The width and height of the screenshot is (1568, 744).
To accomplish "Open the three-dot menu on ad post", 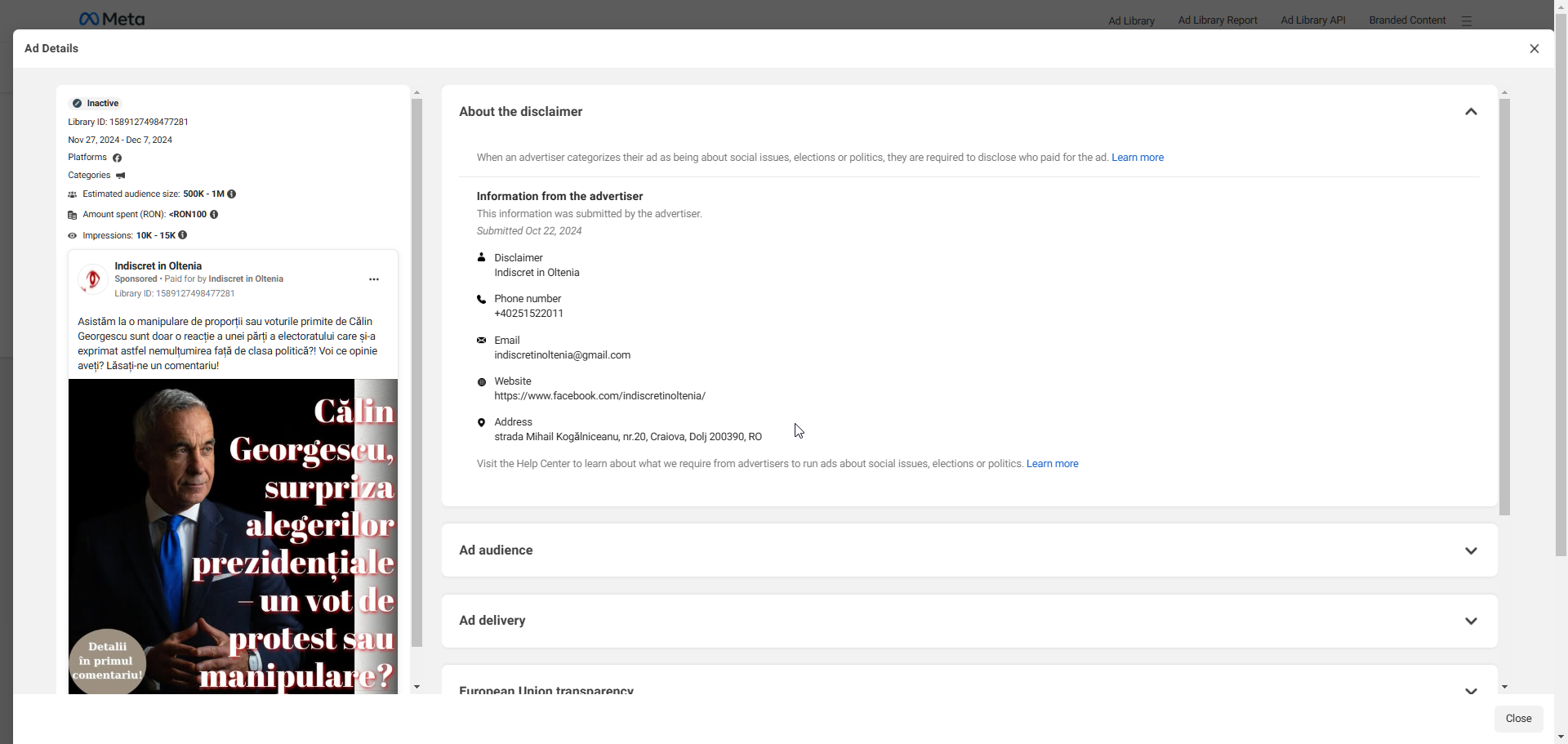I will click(x=374, y=279).
